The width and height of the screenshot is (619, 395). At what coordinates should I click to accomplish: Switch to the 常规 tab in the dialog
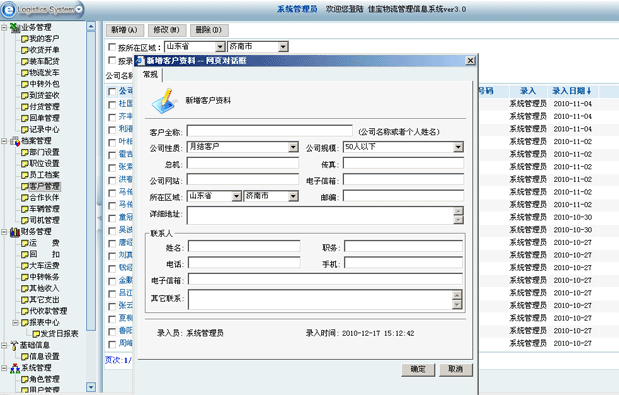pyautogui.click(x=150, y=75)
